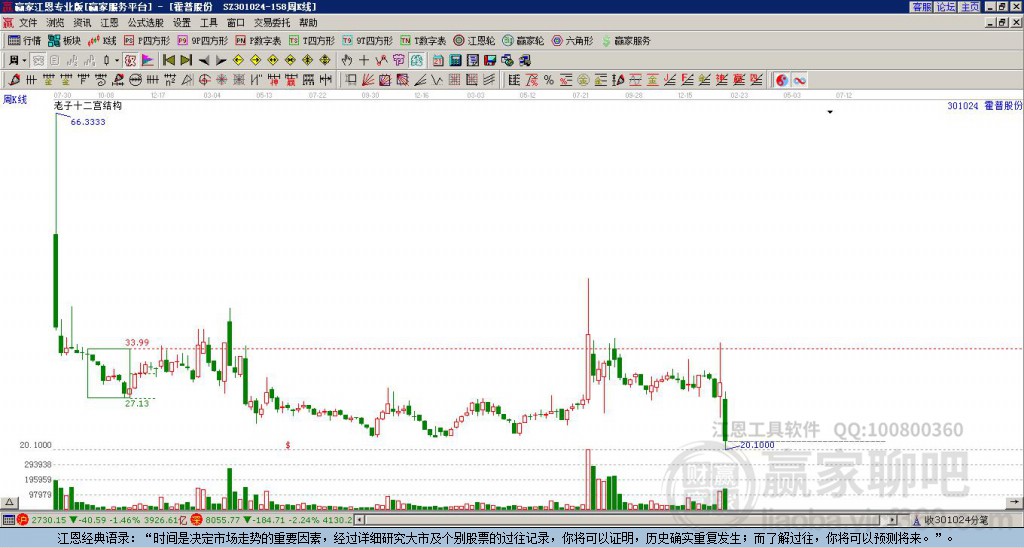Click the 主页 homepage link
The height and width of the screenshot is (548, 1024).
[x=970, y=7]
